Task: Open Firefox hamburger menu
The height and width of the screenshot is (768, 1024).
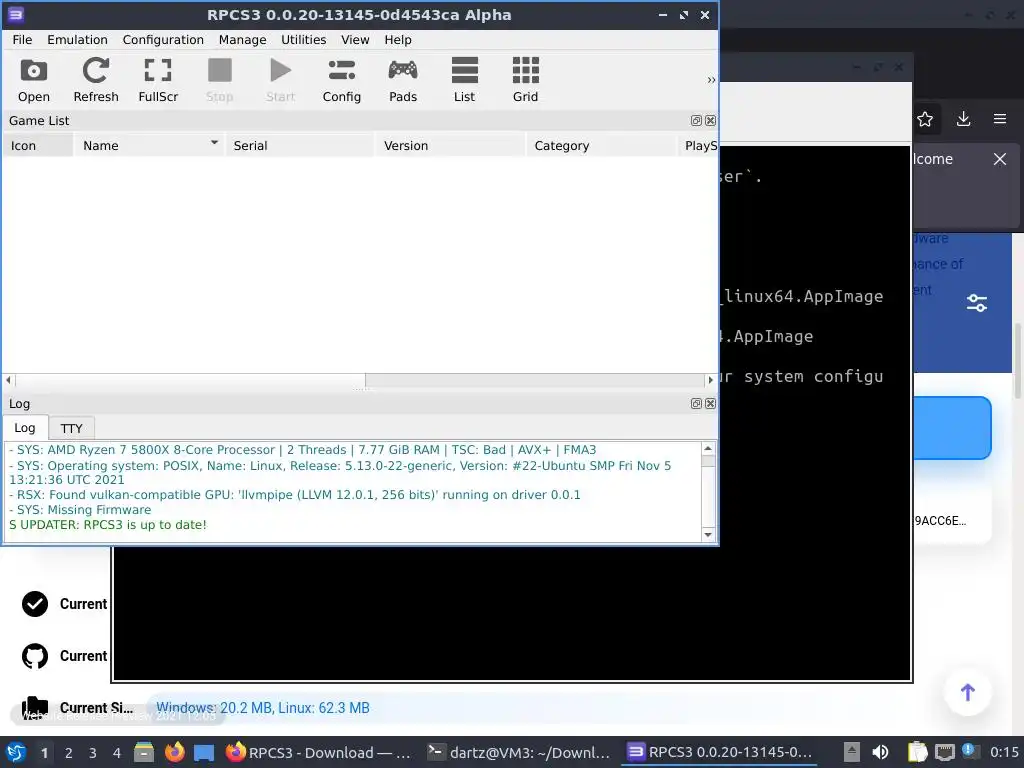Action: (x=1000, y=119)
